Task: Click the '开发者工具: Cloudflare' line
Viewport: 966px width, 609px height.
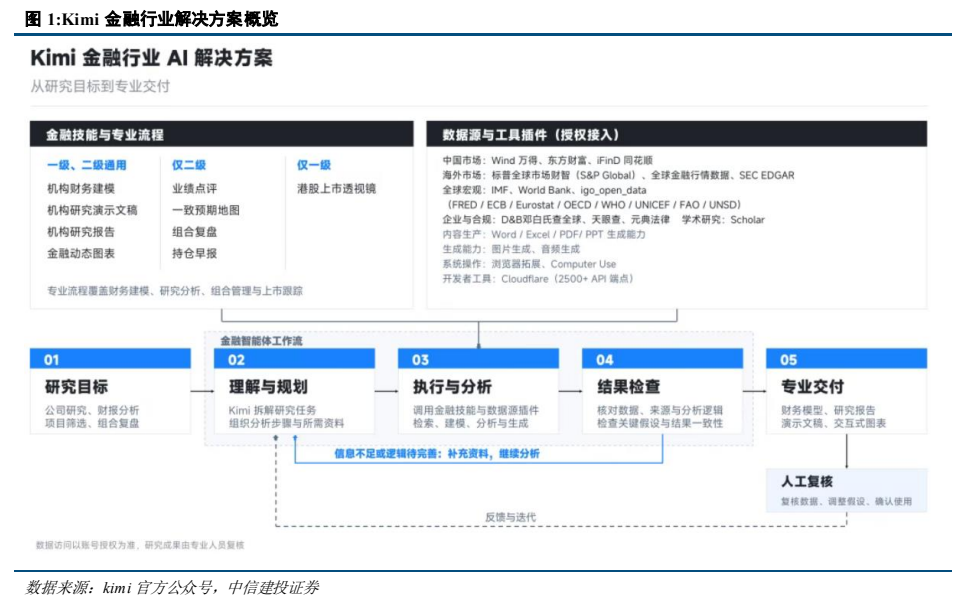Action: pyautogui.click(x=538, y=278)
